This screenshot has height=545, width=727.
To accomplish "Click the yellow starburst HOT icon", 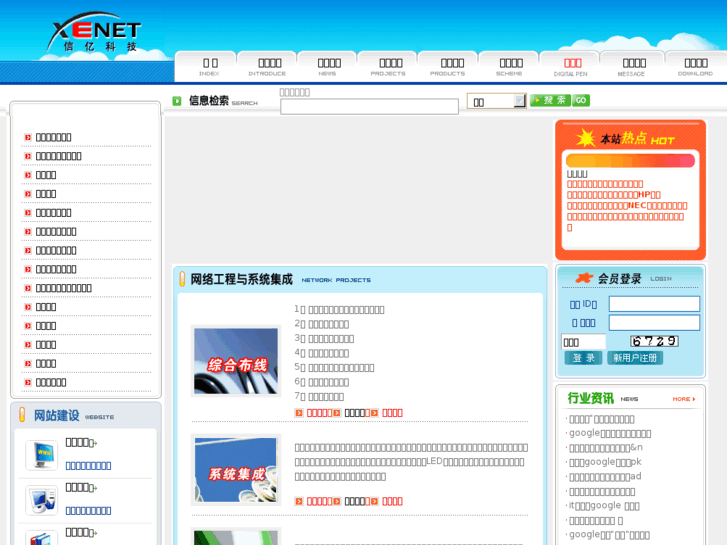I will pyautogui.click(x=586, y=138).
